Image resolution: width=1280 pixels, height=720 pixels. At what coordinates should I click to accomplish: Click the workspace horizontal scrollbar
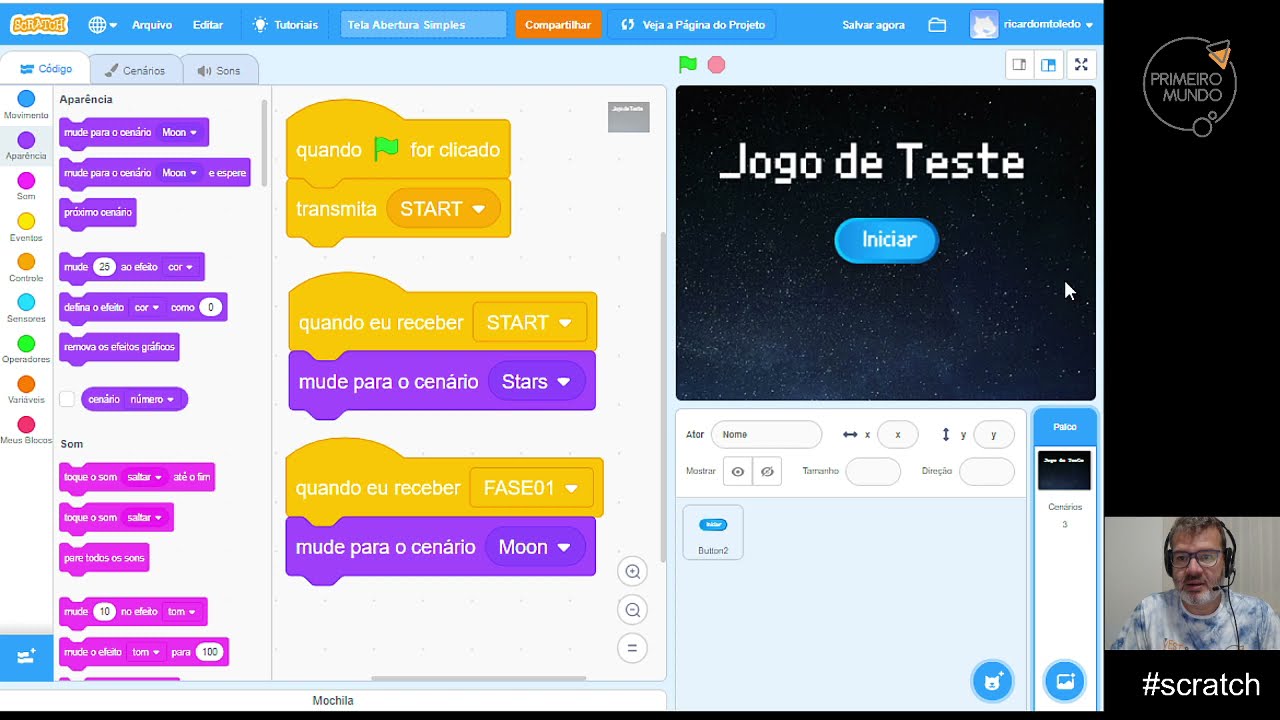(x=478, y=679)
